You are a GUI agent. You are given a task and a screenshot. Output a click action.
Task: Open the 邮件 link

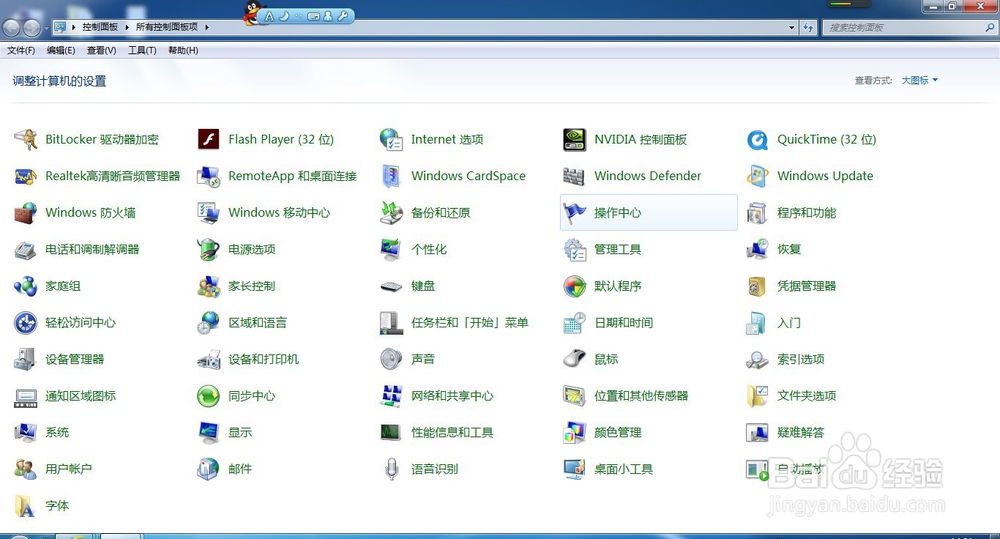pyautogui.click(x=240, y=469)
